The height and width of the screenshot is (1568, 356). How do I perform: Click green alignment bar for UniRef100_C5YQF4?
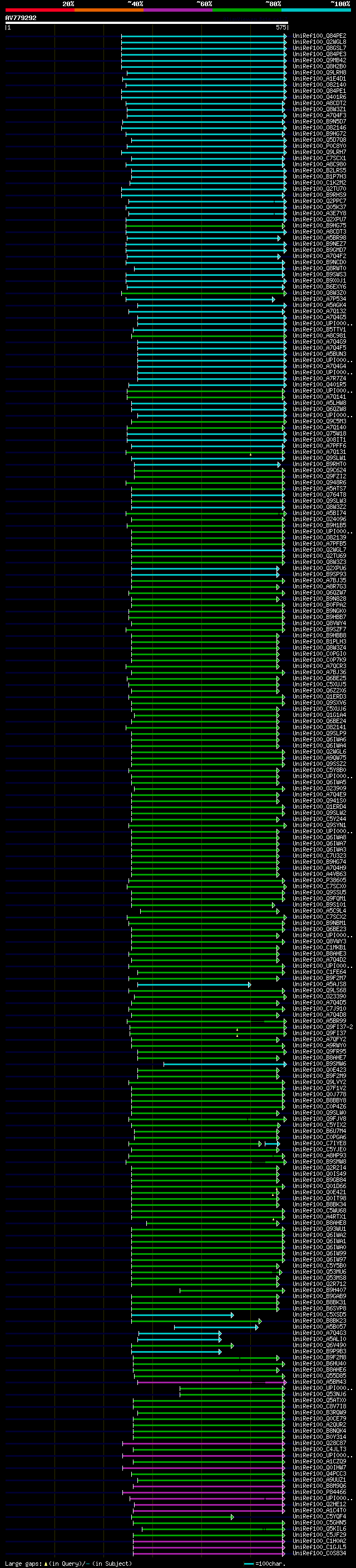click(x=182, y=1517)
